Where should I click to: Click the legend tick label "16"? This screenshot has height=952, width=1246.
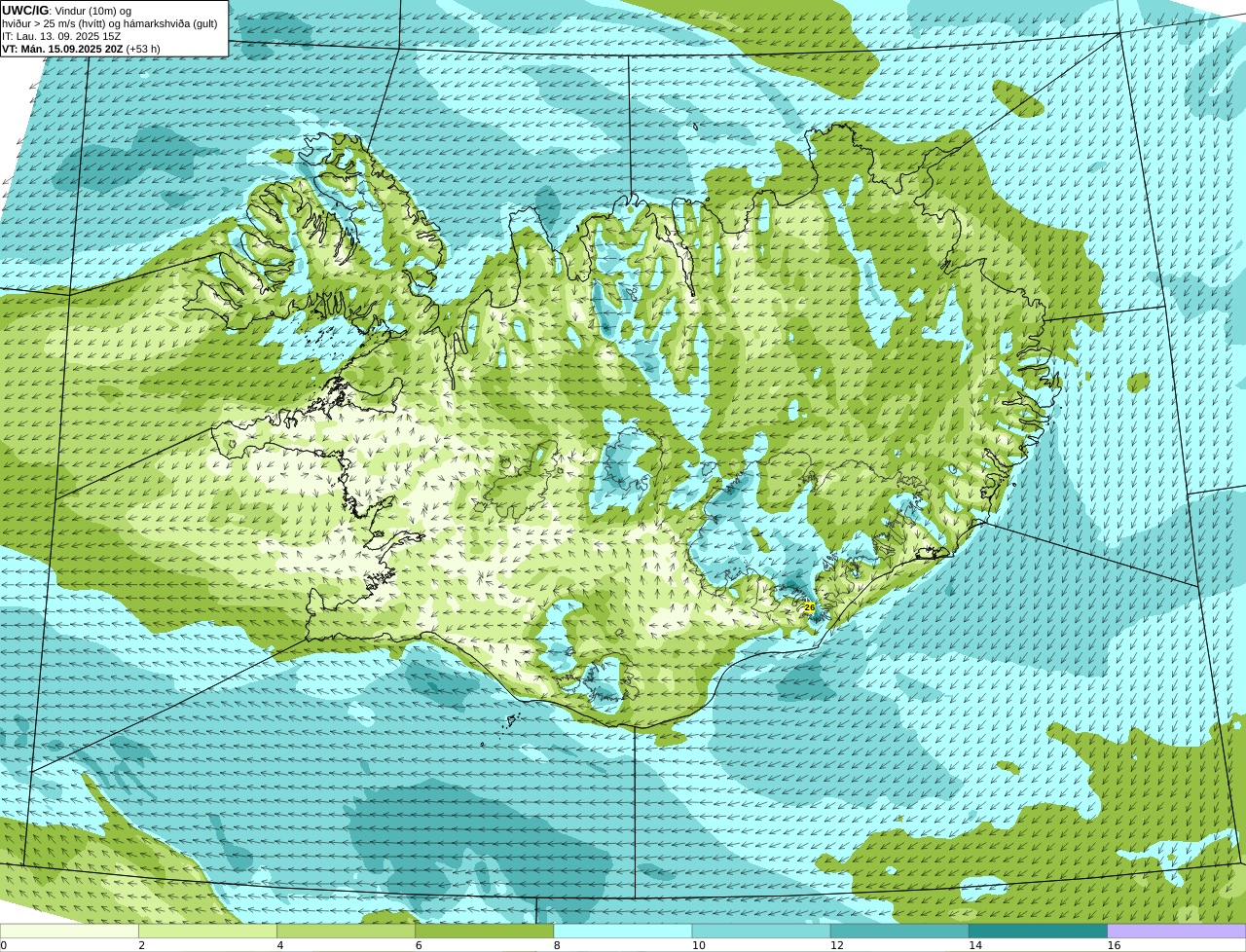click(x=1114, y=945)
